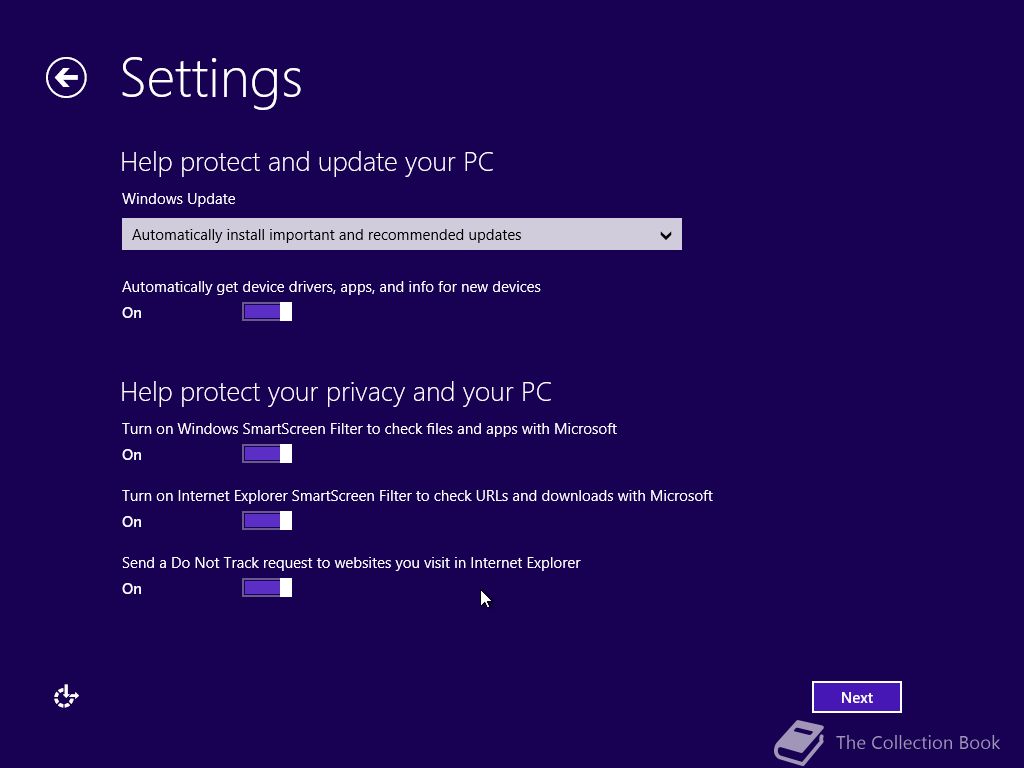Click the 'On' status for Do Not Track

[x=131, y=589]
